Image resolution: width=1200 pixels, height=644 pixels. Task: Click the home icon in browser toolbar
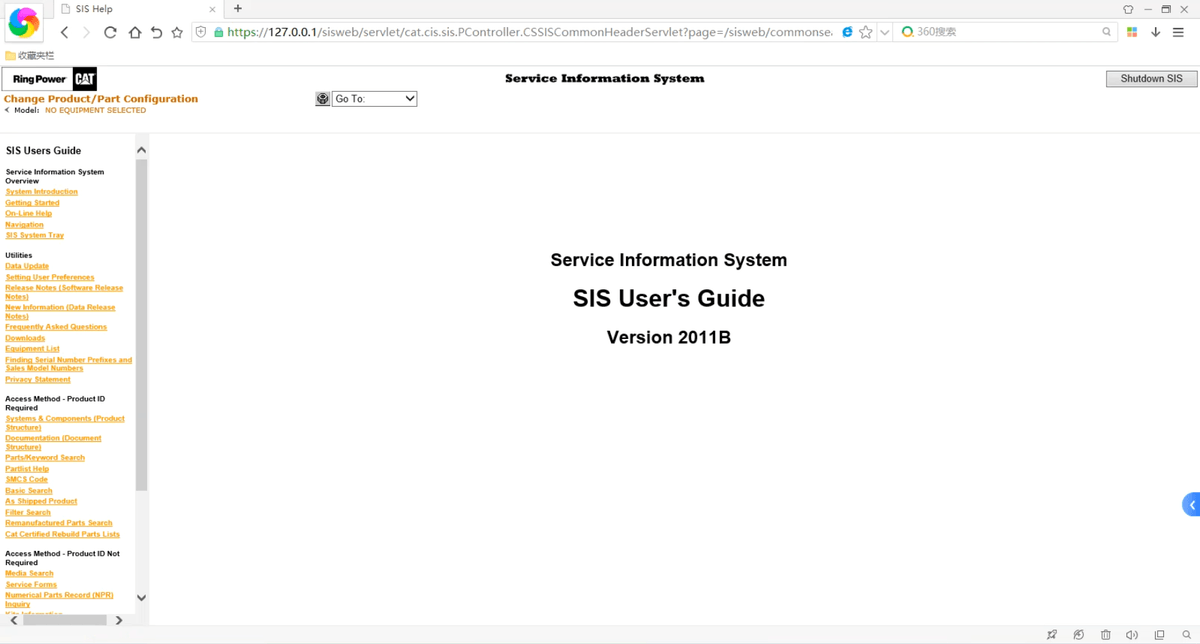tap(134, 32)
